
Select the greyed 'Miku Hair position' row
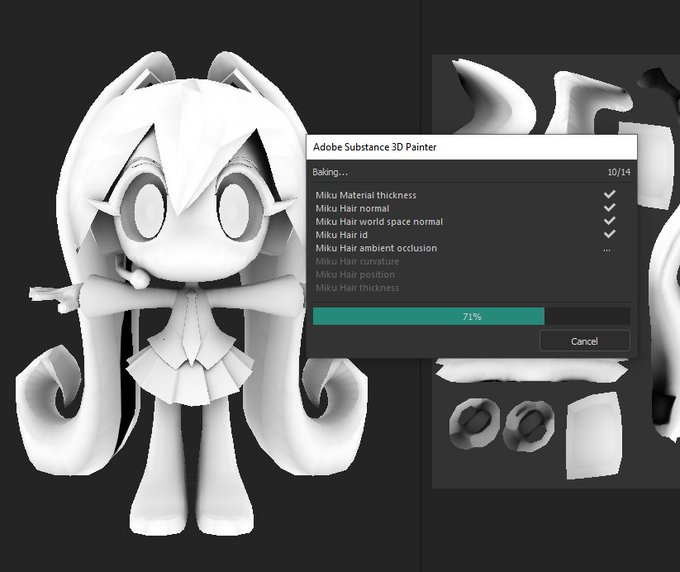pyautogui.click(x=471, y=275)
